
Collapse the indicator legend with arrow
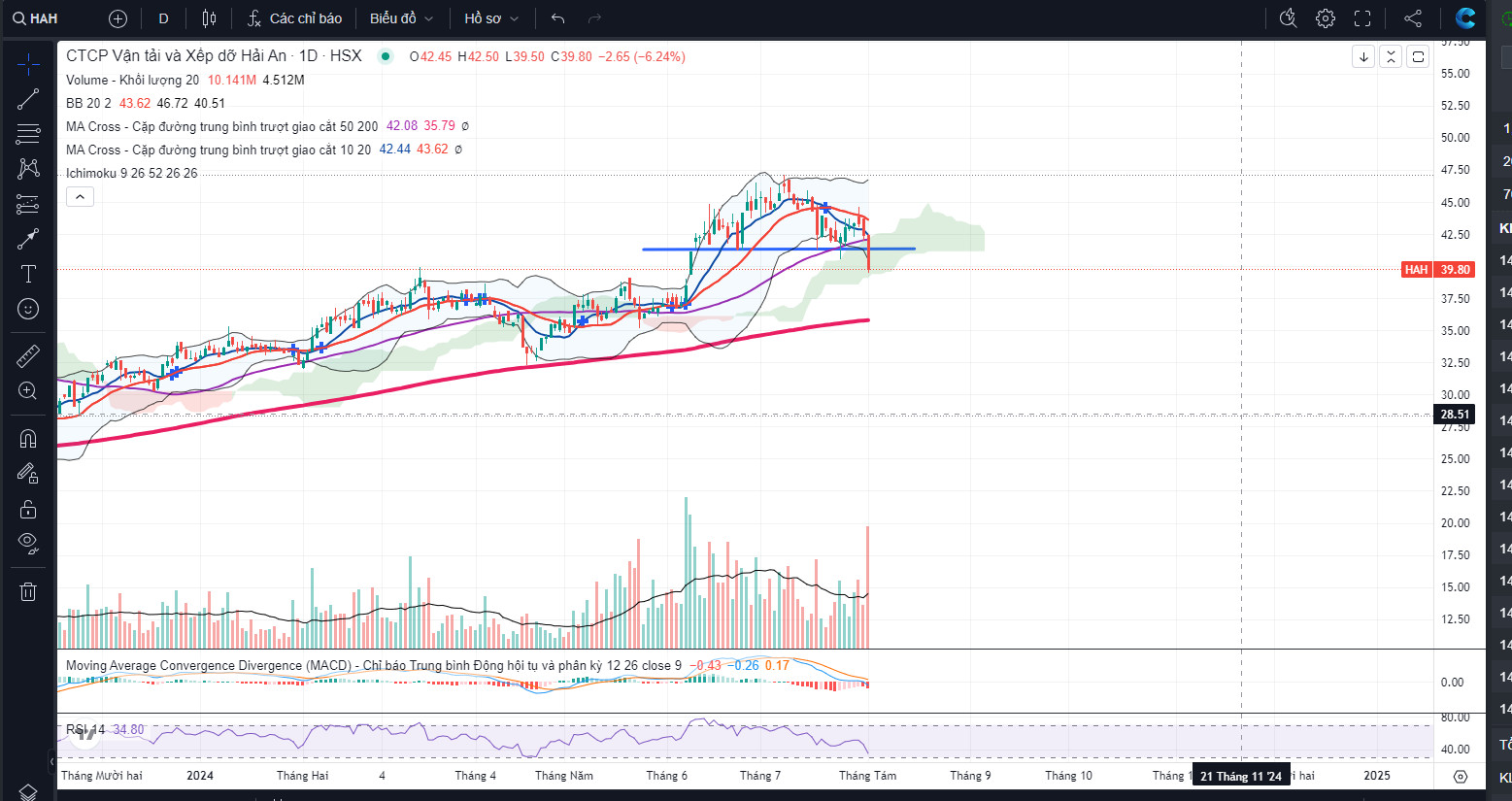click(80, 197)
